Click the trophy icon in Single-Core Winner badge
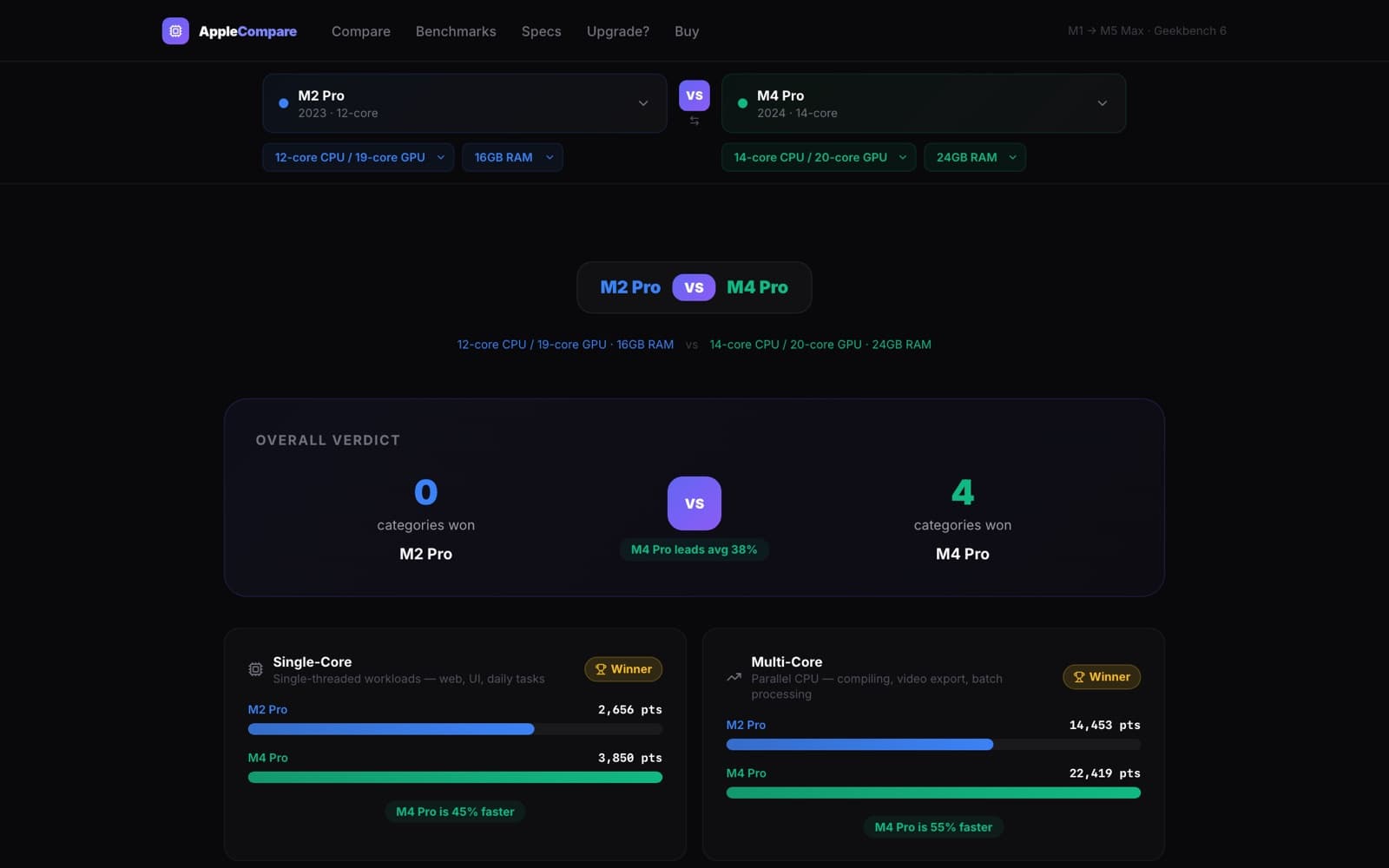The image size is (1389, 868). tap(601, 669)
